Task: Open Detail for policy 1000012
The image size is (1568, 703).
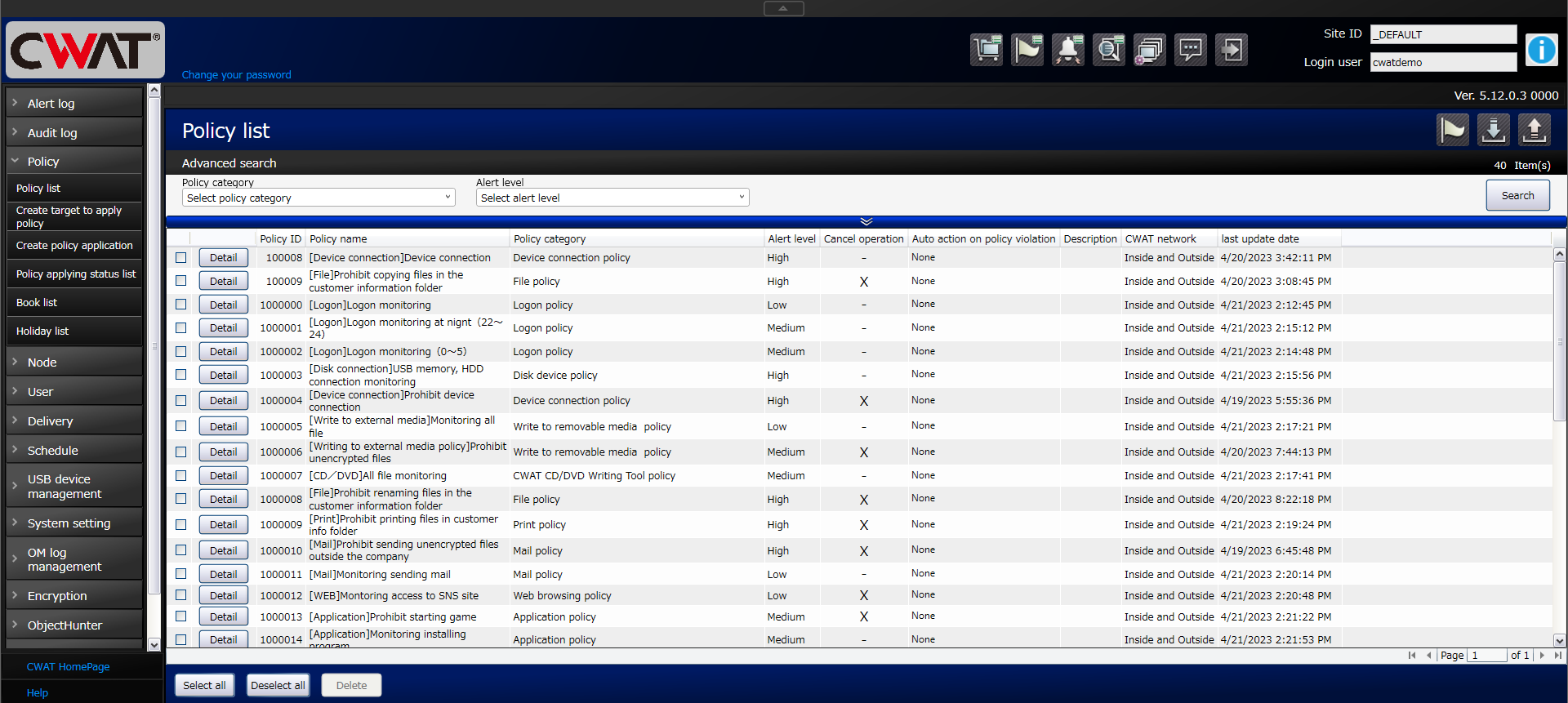Action: (x=223, y=595)
